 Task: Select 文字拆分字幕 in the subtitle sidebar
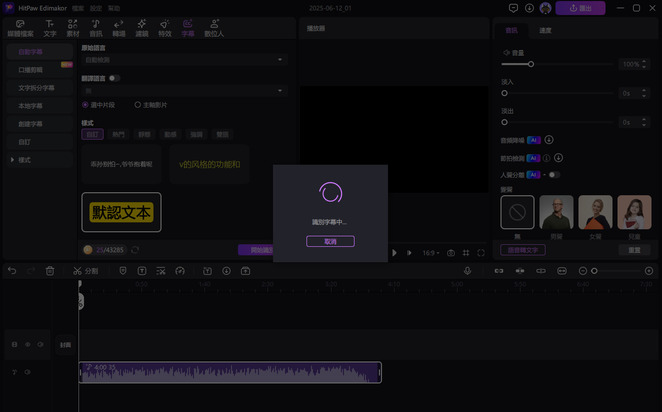click(x=40, y=88)
